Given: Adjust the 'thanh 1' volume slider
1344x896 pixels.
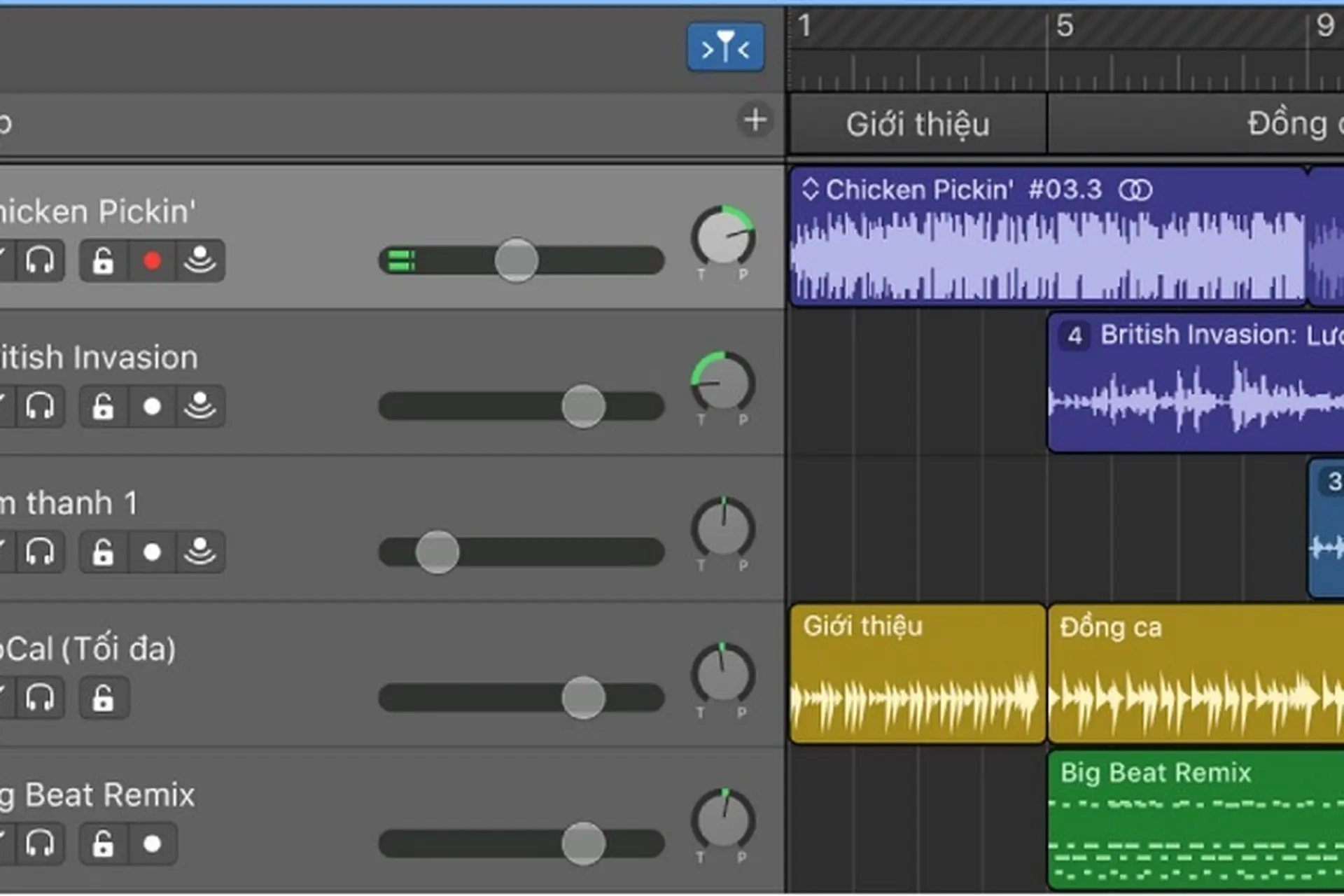Looking at the screenshot, I should tap(437, 552).
